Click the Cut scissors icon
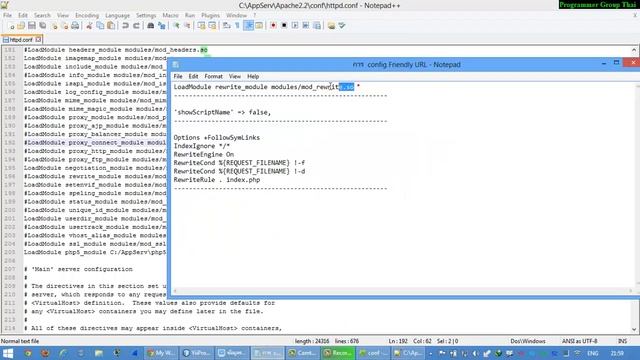Viewport: 640px width, 360px height. tap(89, 26)
